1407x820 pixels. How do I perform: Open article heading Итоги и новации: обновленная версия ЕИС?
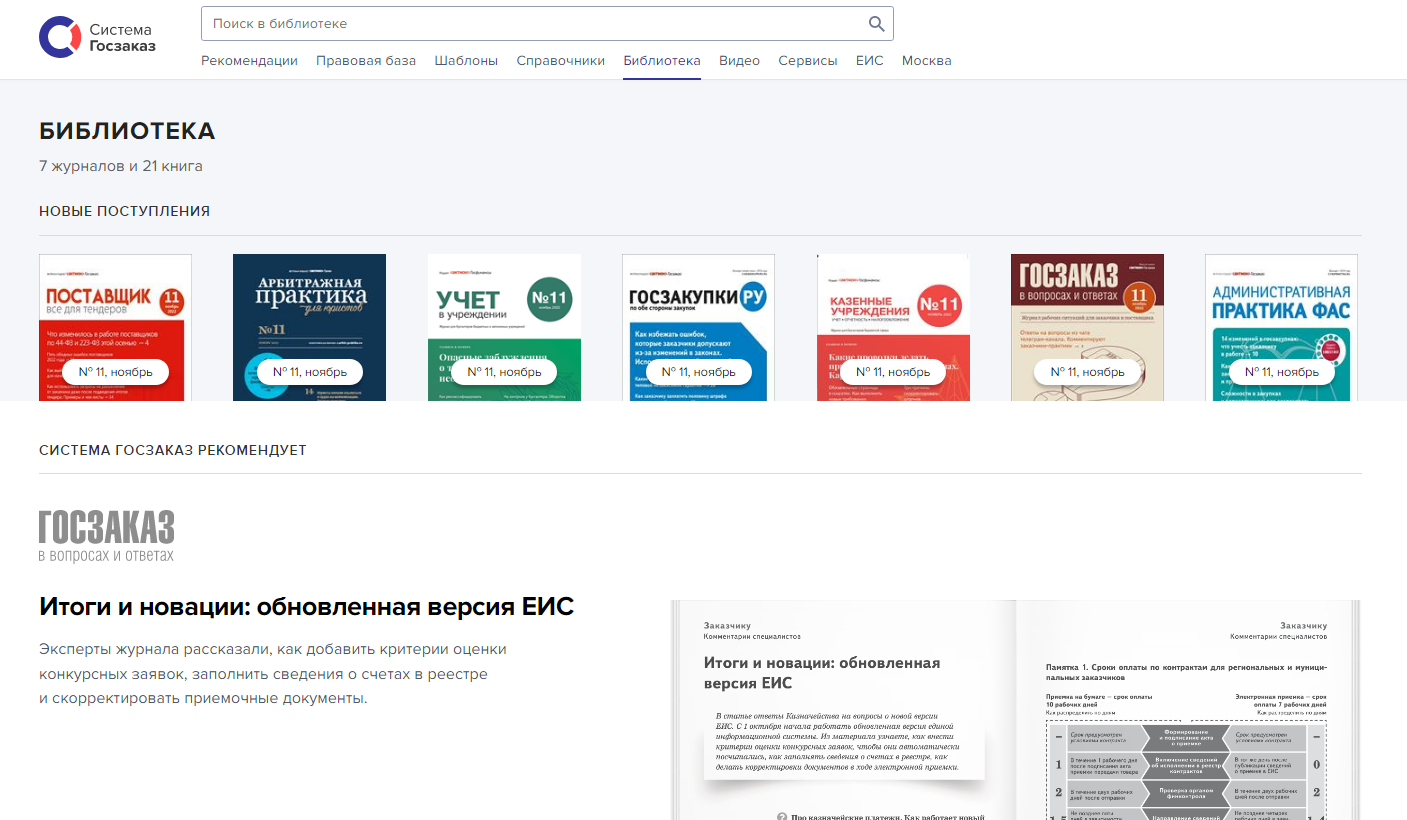pos(306,606)
